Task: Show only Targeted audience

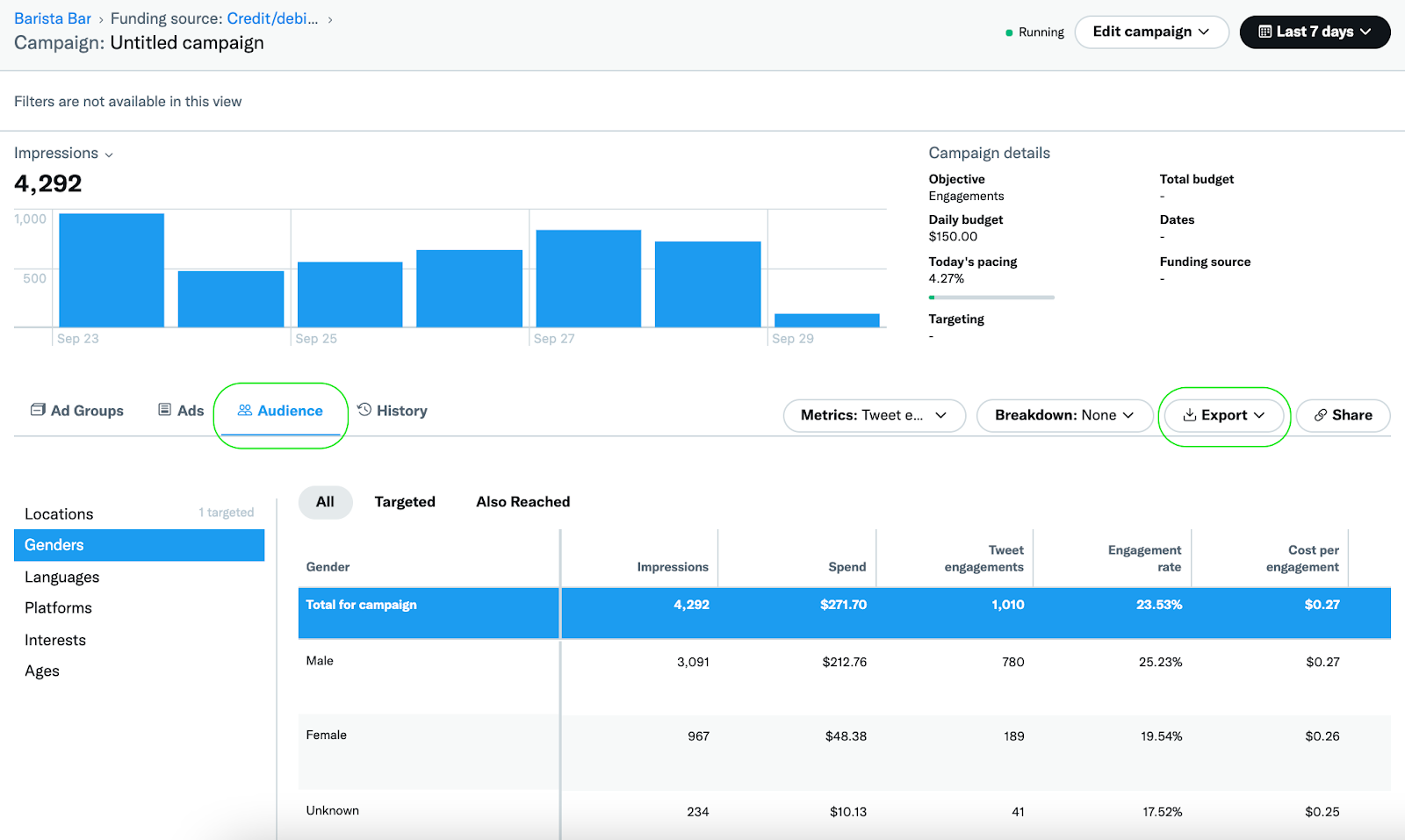Action: (x=405, y=502)
